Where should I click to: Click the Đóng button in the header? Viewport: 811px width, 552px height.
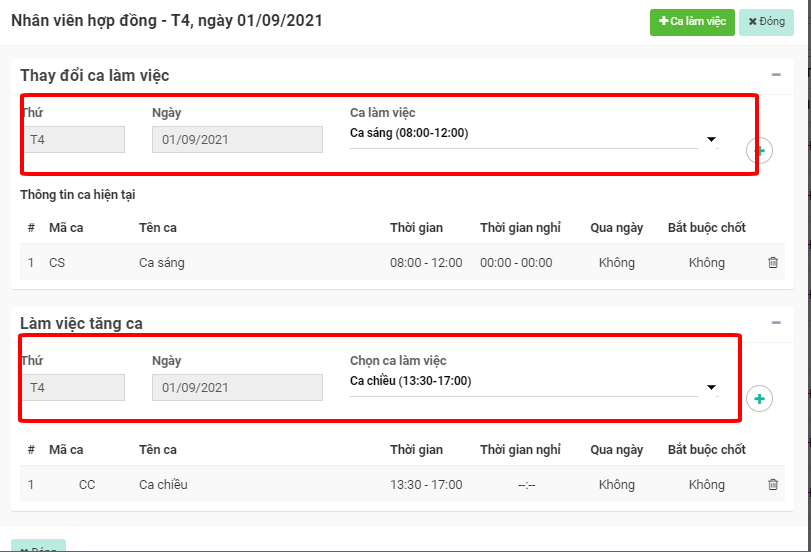coord(766,22)
